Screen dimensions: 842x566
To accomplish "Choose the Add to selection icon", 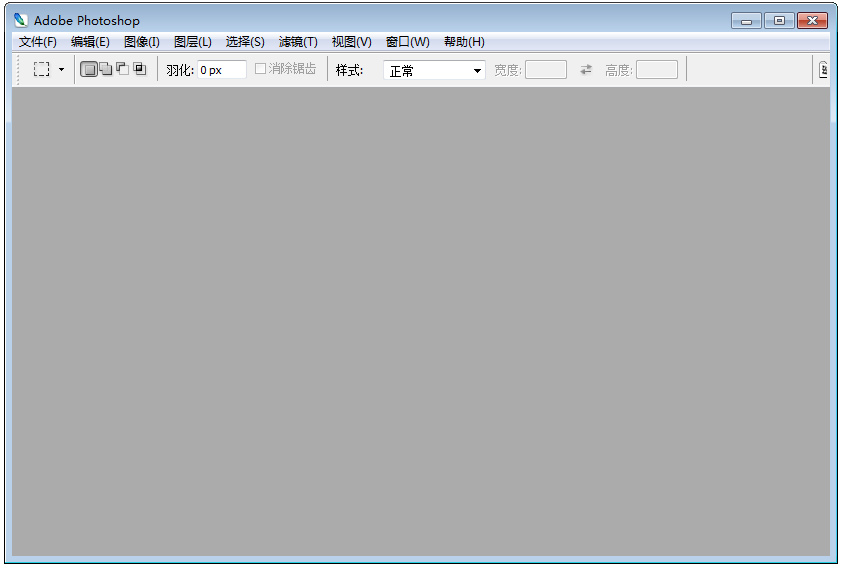I will coord(105,69).
